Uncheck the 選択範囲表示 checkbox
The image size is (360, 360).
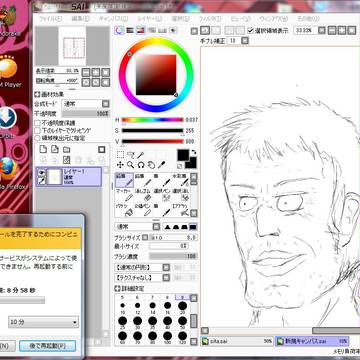251,31
